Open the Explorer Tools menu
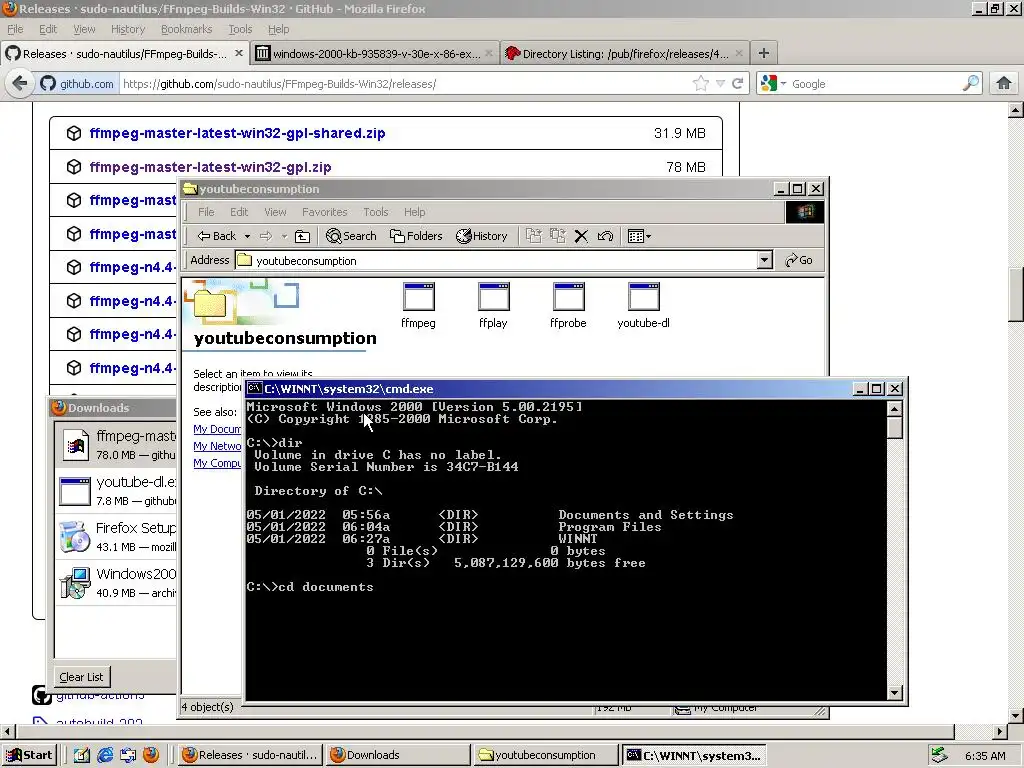 376,212
